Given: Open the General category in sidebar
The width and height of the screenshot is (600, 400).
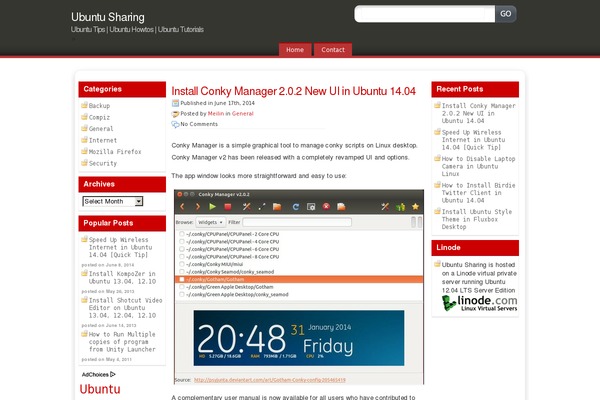Looking at the screenshot, I should (x=101, y=129).
